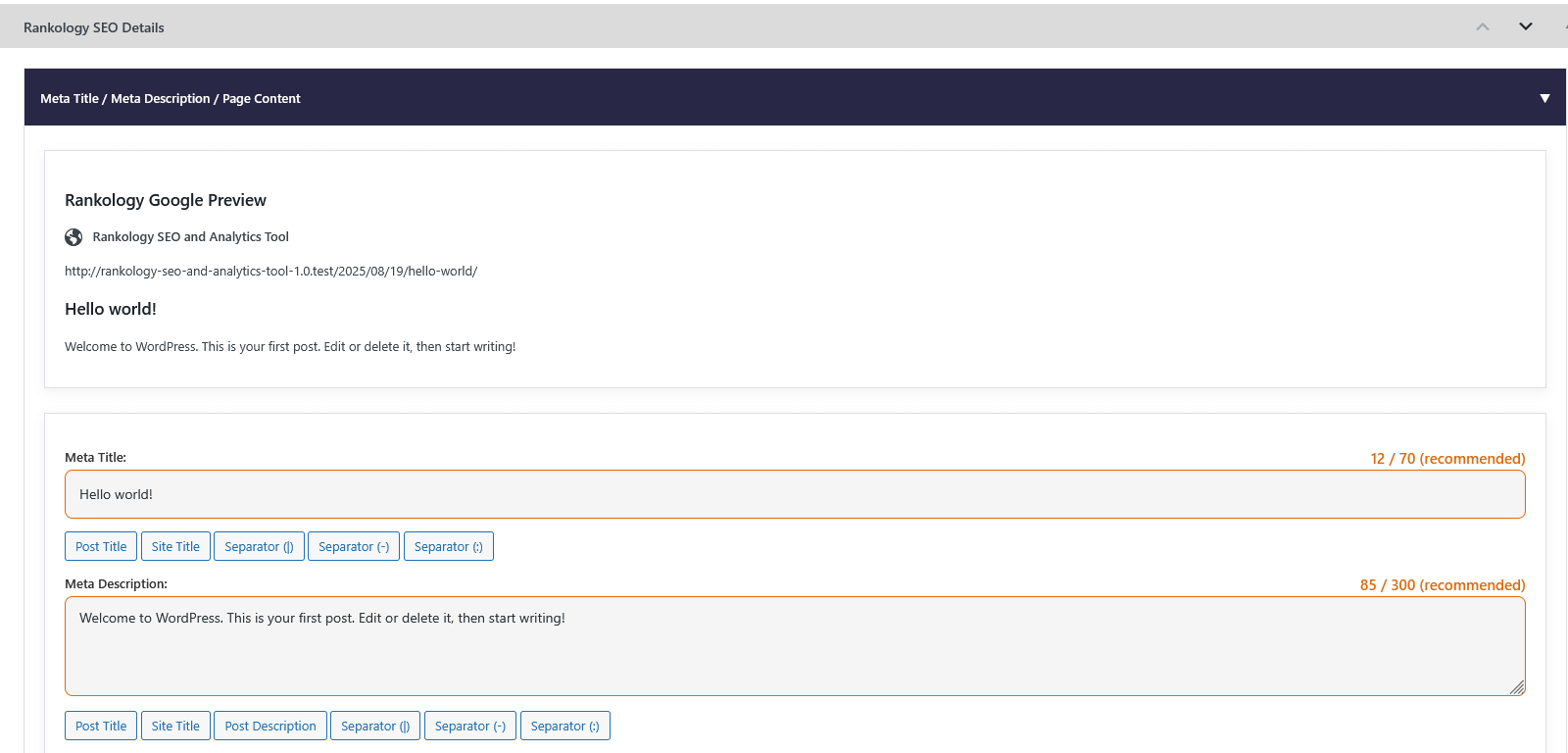Select Site Title button under Meta Description
The height and width of the screenshot is (753, 1568).
(x=175, y=726)
